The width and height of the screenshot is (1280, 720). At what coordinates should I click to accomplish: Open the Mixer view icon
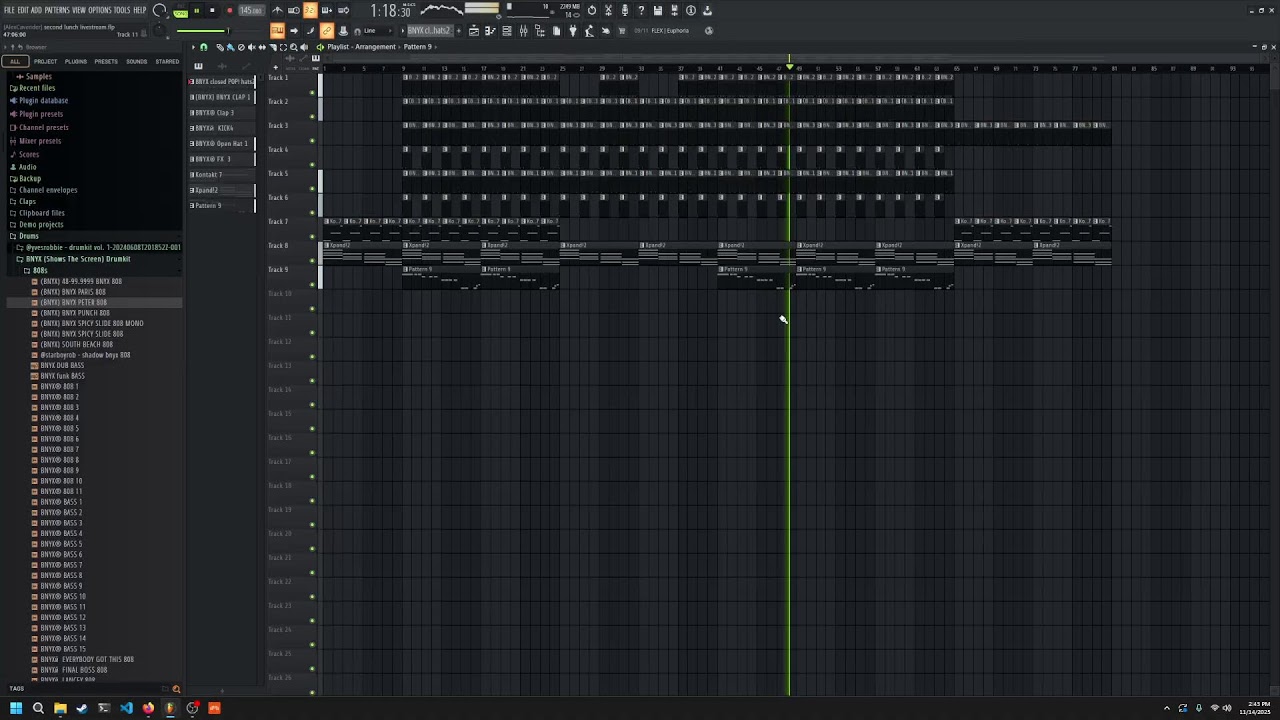[x=523, y=31]
